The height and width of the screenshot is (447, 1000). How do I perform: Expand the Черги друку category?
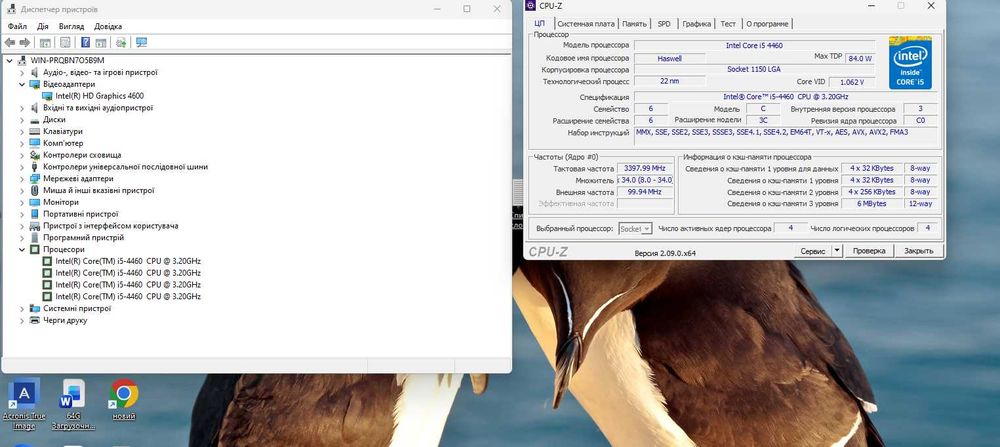(22, 320)
